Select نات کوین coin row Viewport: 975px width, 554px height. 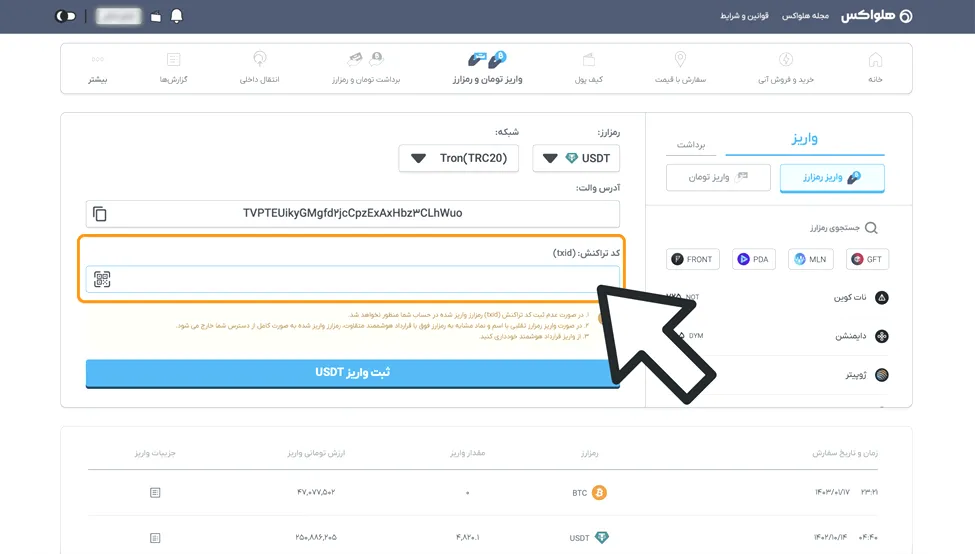777,297
